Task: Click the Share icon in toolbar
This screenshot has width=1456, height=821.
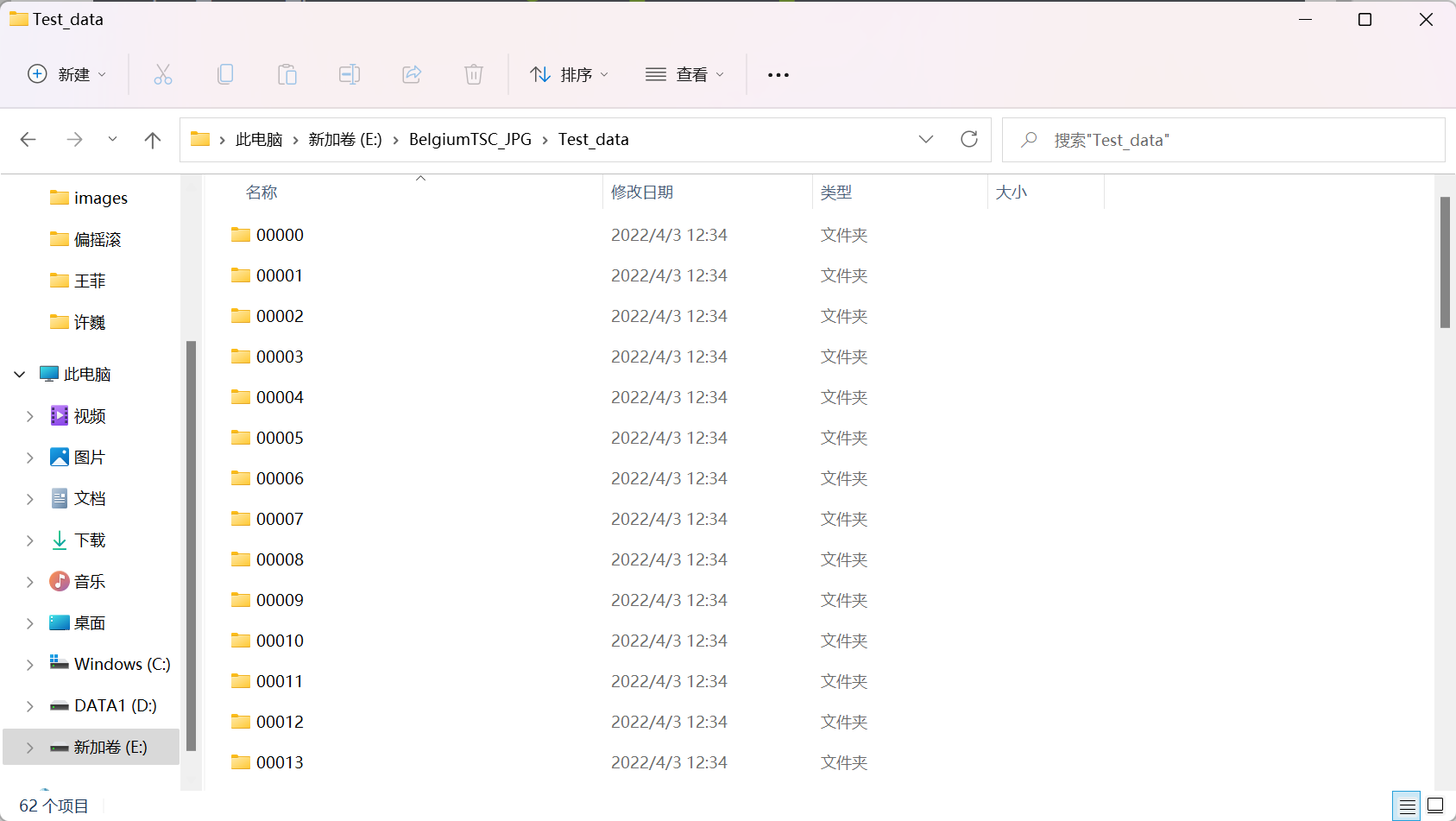Action: click(x=412, y=74)
